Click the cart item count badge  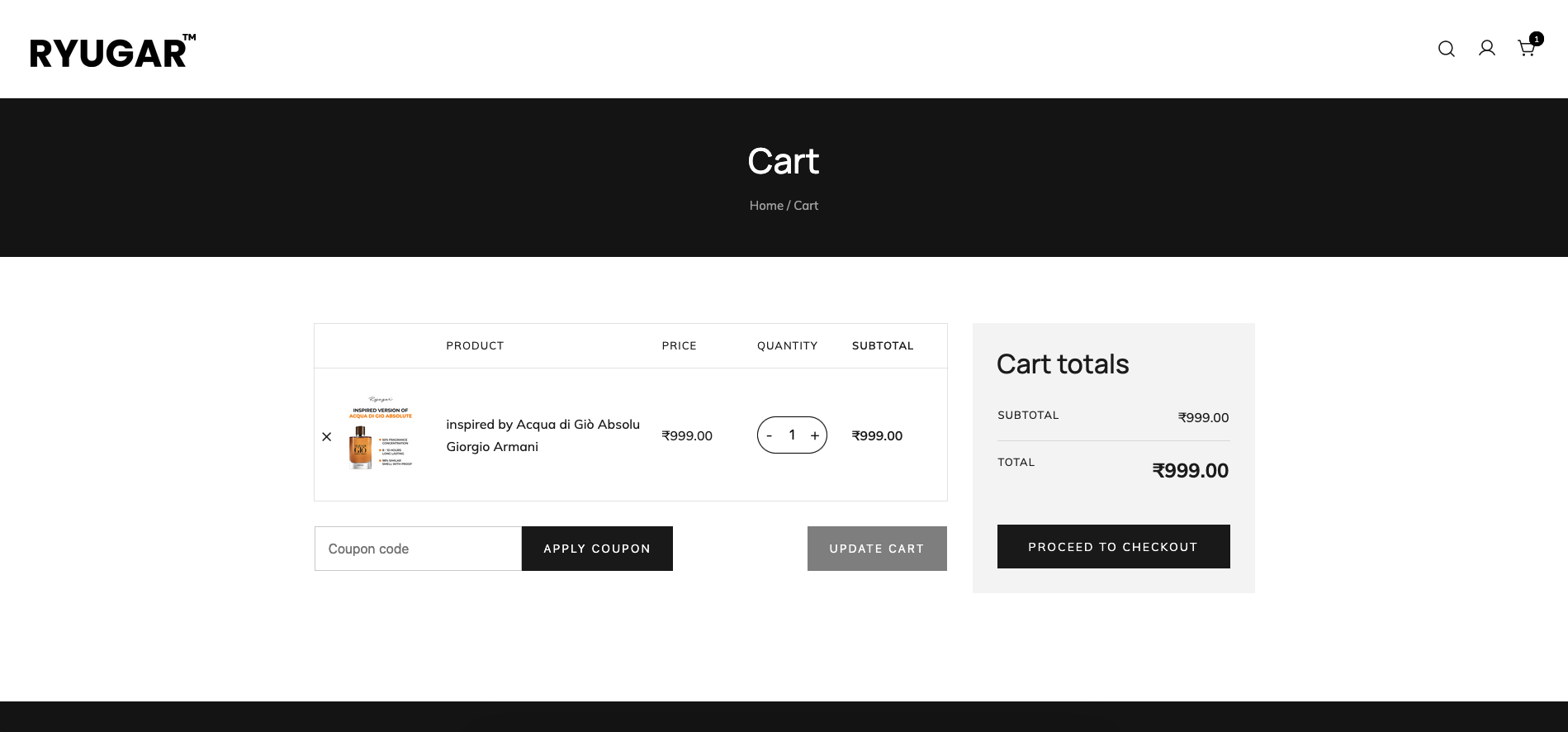pos(1536,39)
